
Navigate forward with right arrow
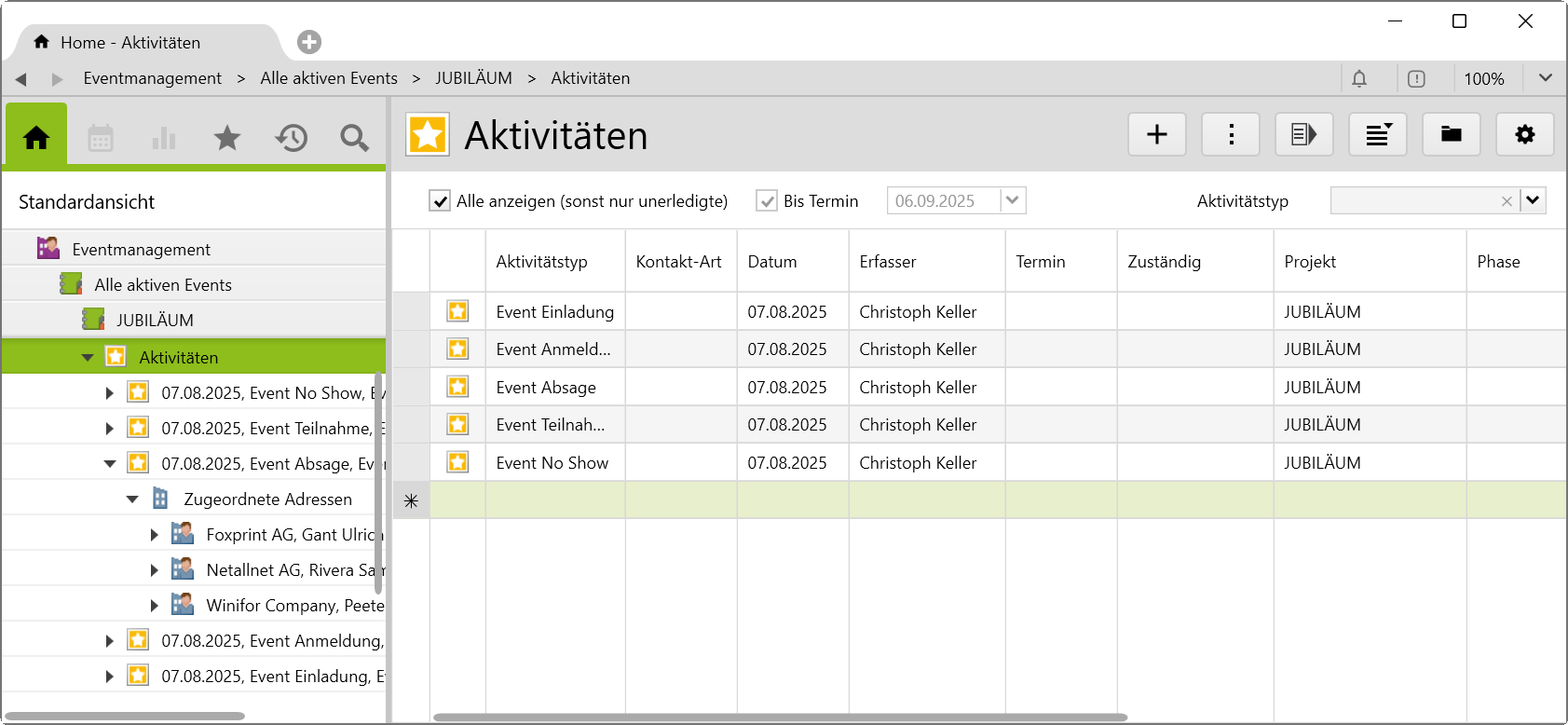(x=58, y=79)
